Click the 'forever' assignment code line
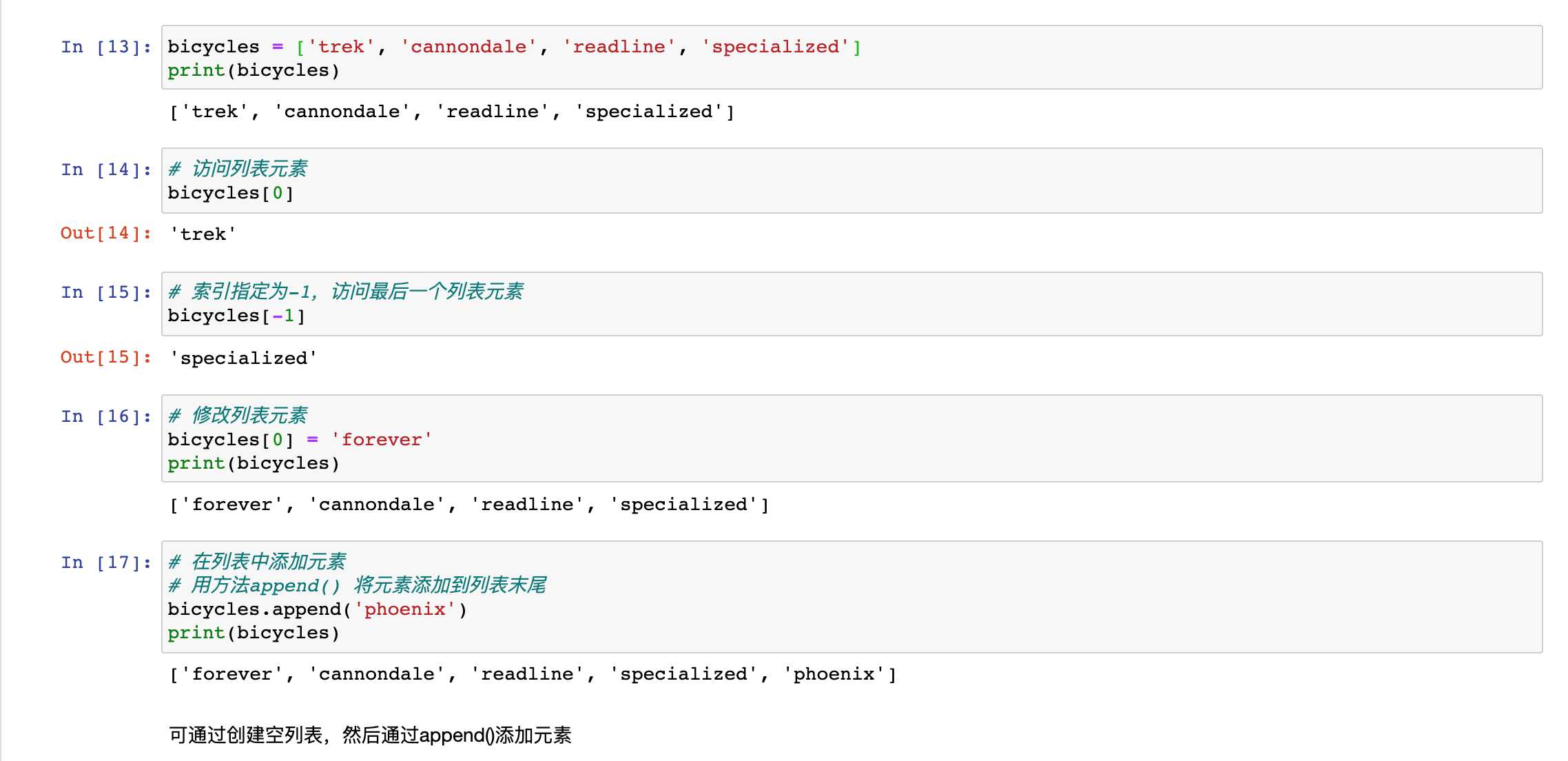Image resolution: width=1568 pixels, height=761 pixels. click(300, 440)
